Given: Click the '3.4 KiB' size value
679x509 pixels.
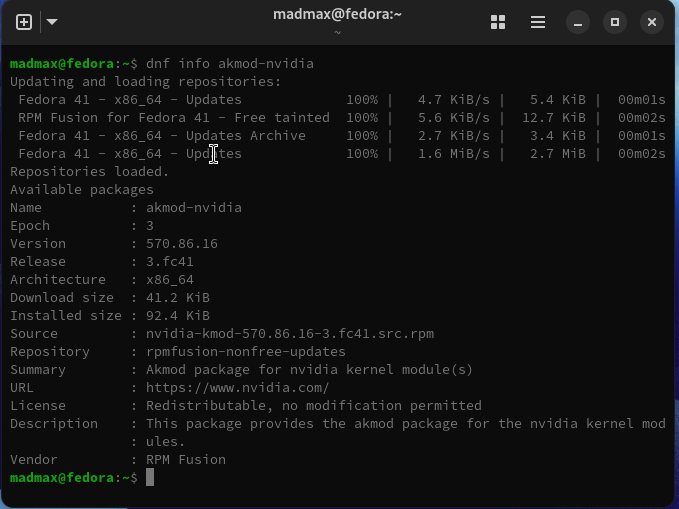Looking at the screenshot, I should coord(558,136).
